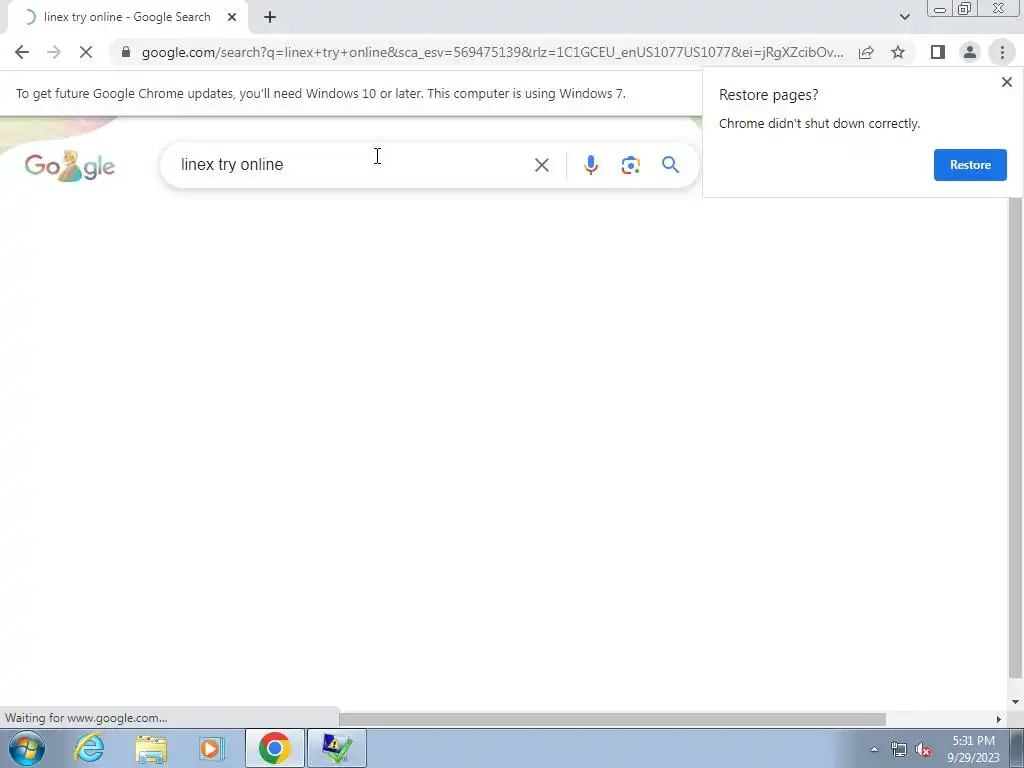Image resolution: width=1024 pixels, height=768 pixels.
Task: Click the horizontal scrollbar right arrow
Action: pyautogui.click(x=998, y=719)
